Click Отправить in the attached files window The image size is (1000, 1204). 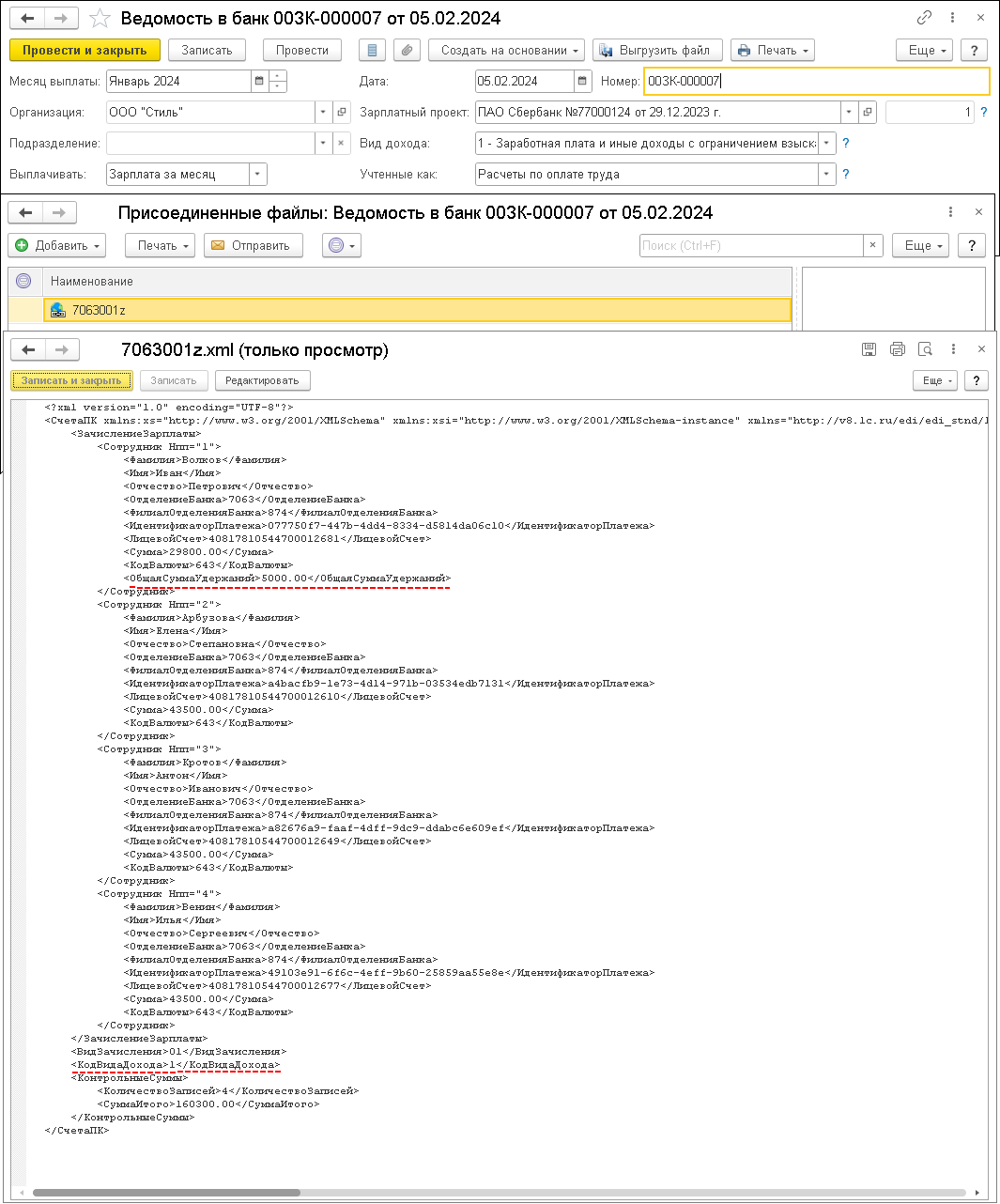tap(254, 245)
